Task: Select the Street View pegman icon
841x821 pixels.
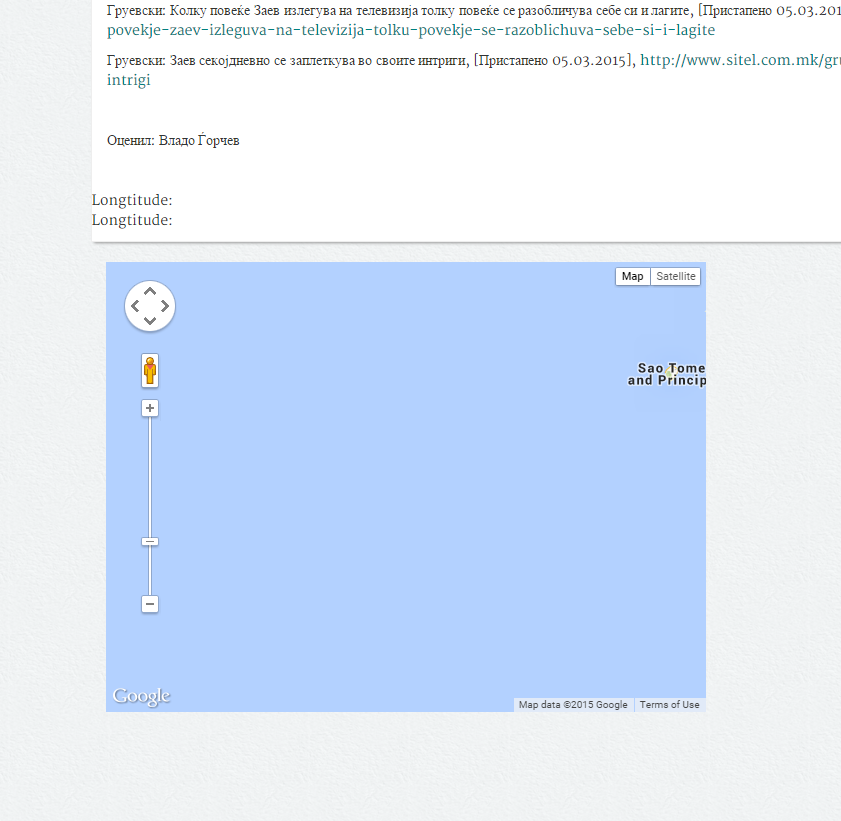Action: click(x=150, y=371)
